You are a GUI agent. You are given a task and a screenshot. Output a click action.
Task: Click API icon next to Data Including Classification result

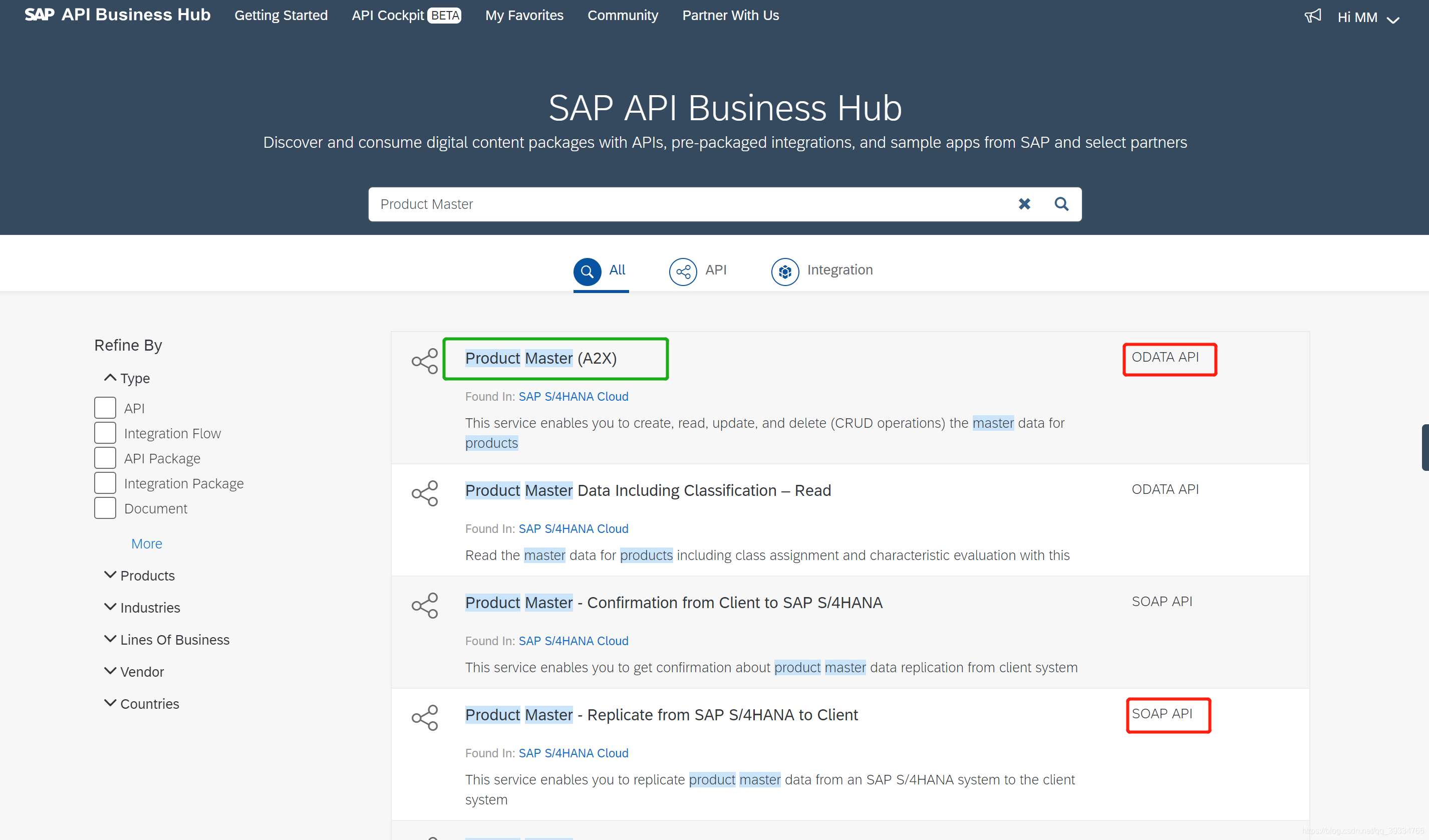[x=425, y=493]
